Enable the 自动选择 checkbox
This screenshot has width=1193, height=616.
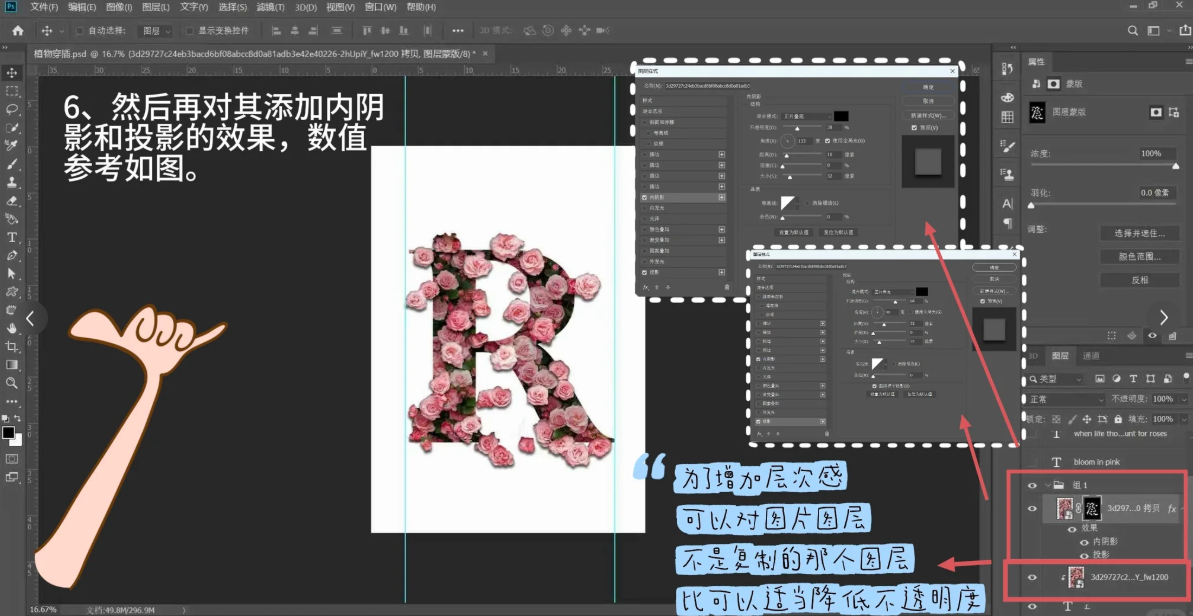click(80, 31)
